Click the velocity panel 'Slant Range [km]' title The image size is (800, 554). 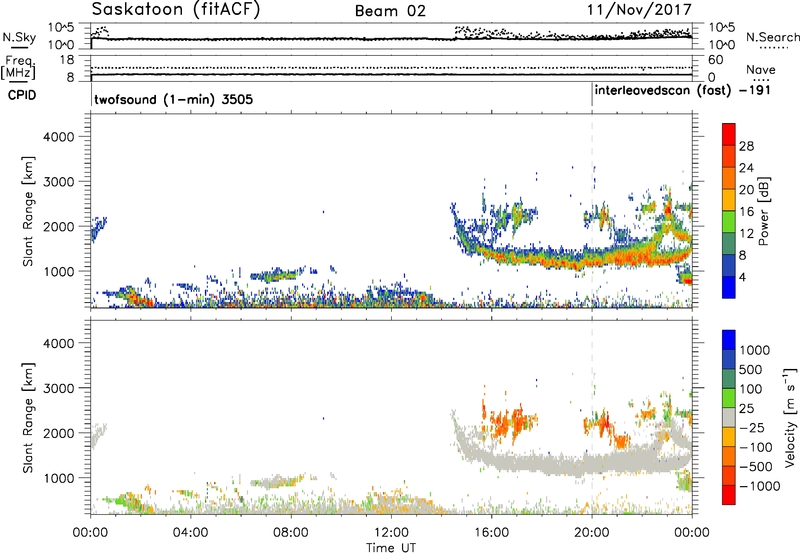pyautogui.click(x=28, y=418)
